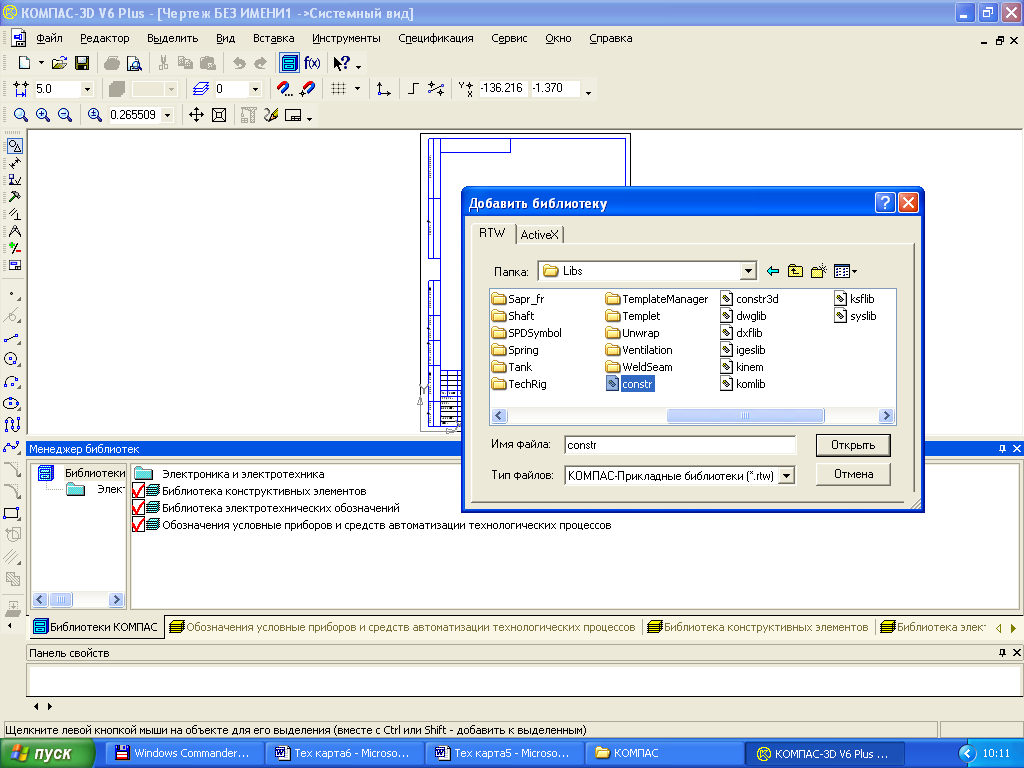This screenshot has width=1024, height=768.
Task: Select the TemplateManager folder
Action: pyautogui.click(x=657, y=299)
